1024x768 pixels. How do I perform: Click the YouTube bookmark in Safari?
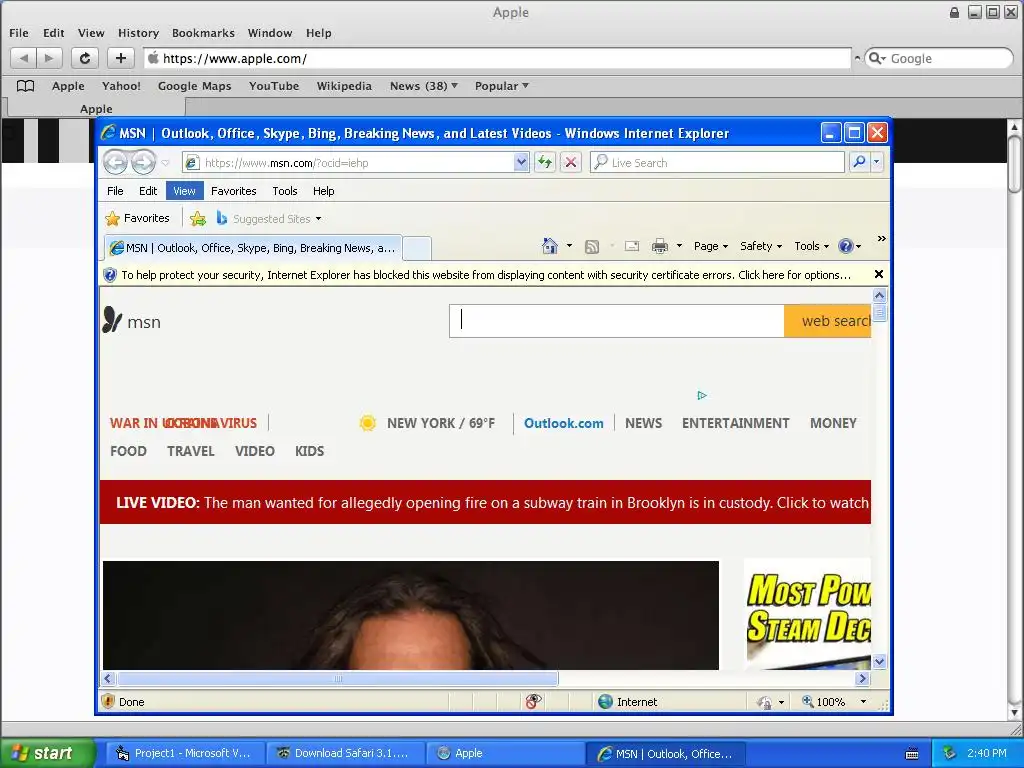(274, 86)
